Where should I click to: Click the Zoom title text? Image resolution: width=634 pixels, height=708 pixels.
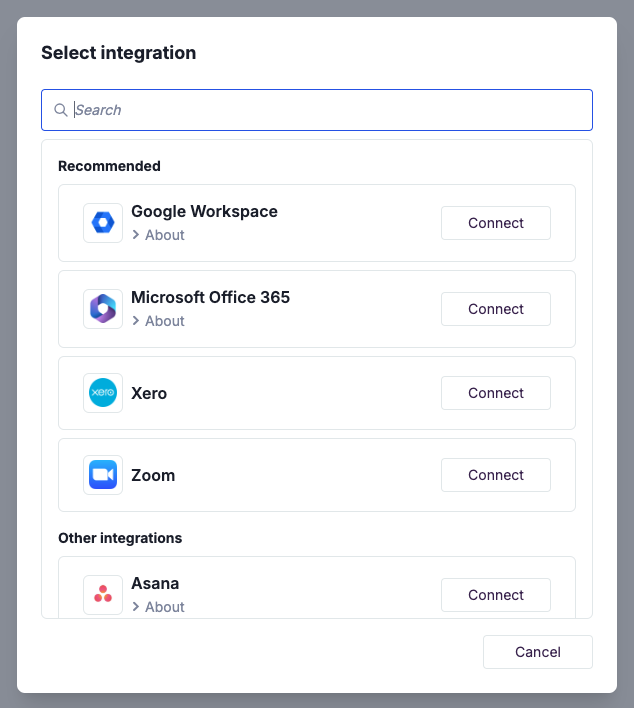[x=153, y=475]
